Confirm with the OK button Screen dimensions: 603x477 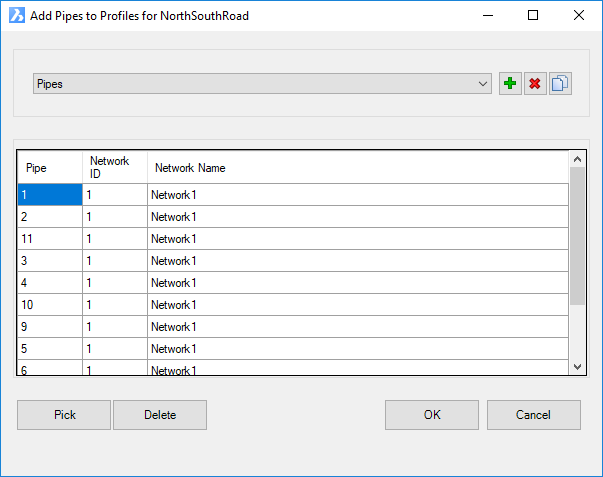(432, 415)
